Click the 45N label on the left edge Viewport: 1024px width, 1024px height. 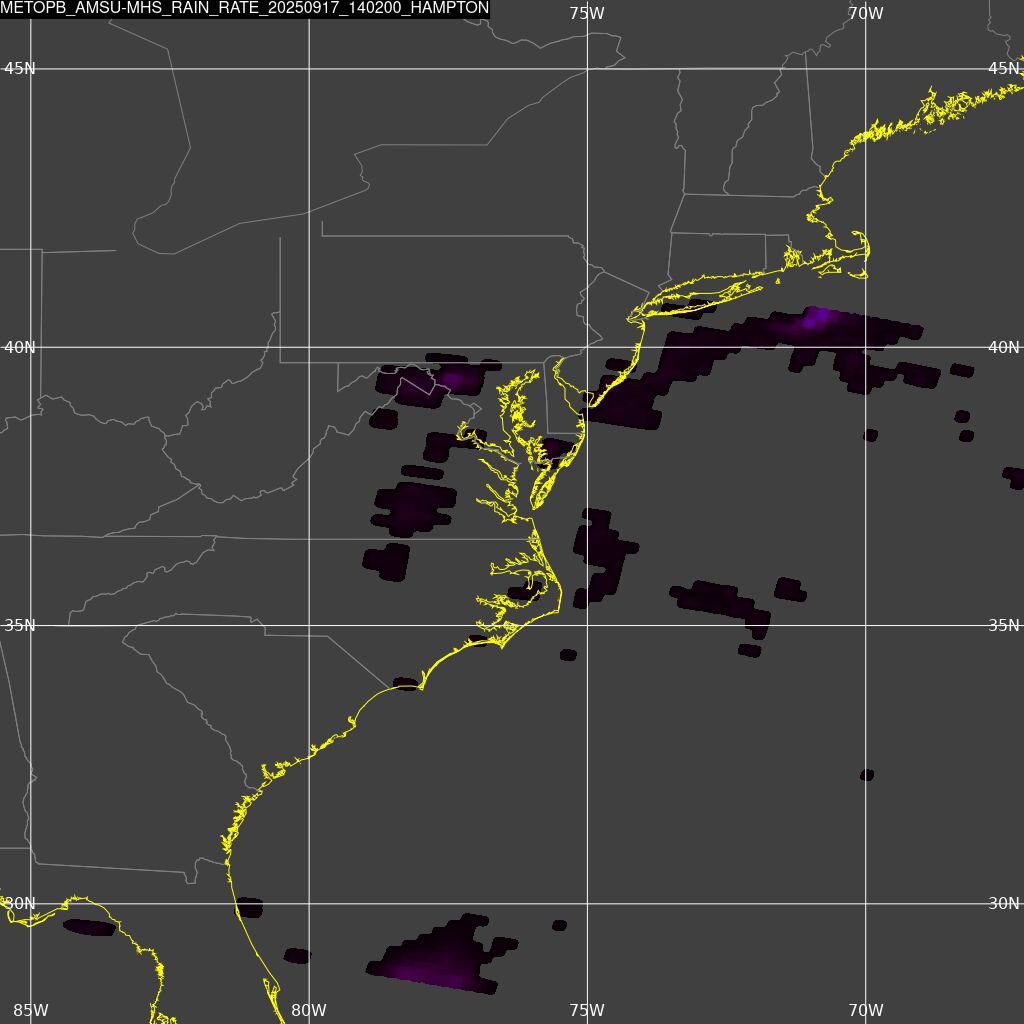pyautogui.click(x=20, y=69)
